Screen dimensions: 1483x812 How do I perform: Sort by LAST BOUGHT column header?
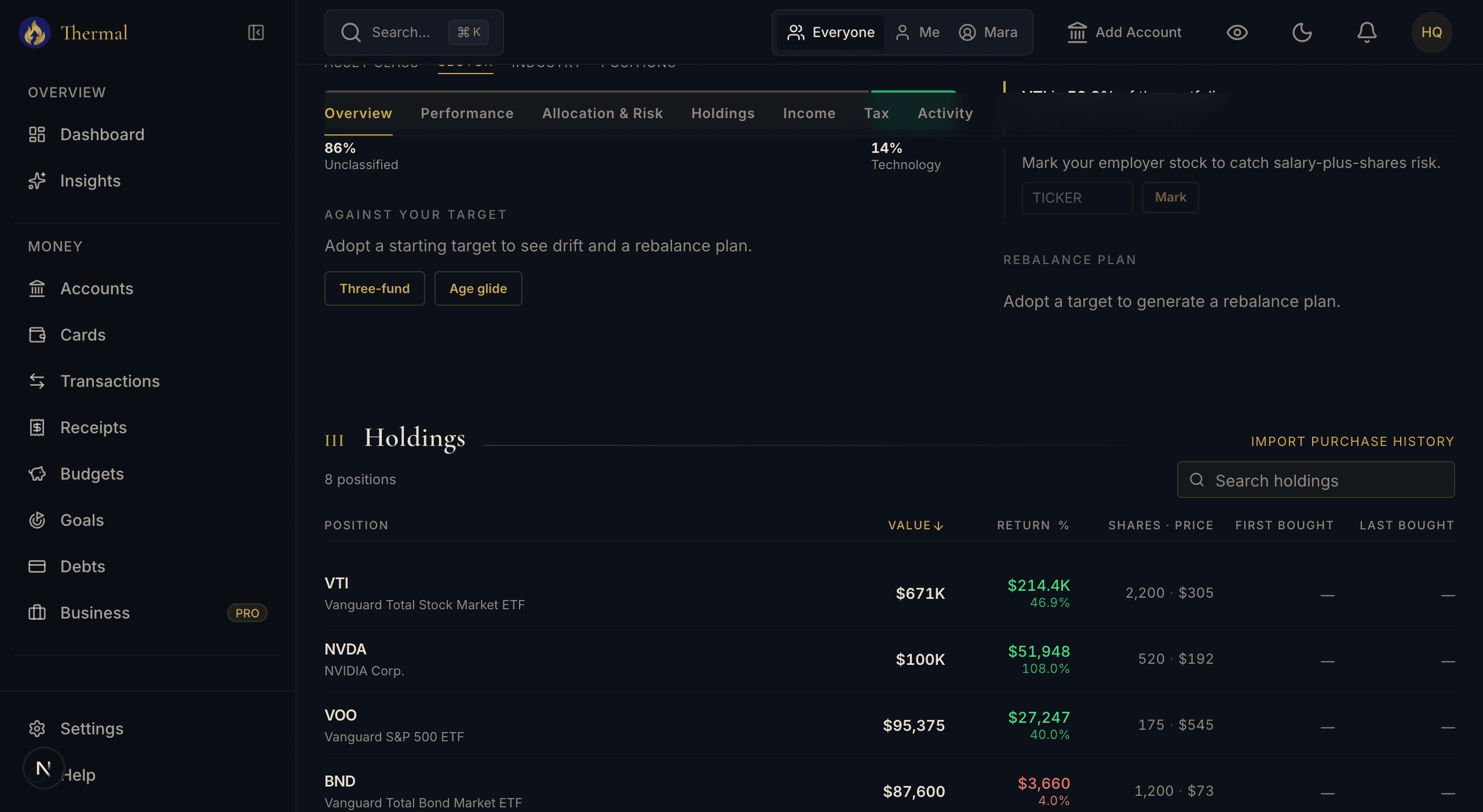[1407, 525]
